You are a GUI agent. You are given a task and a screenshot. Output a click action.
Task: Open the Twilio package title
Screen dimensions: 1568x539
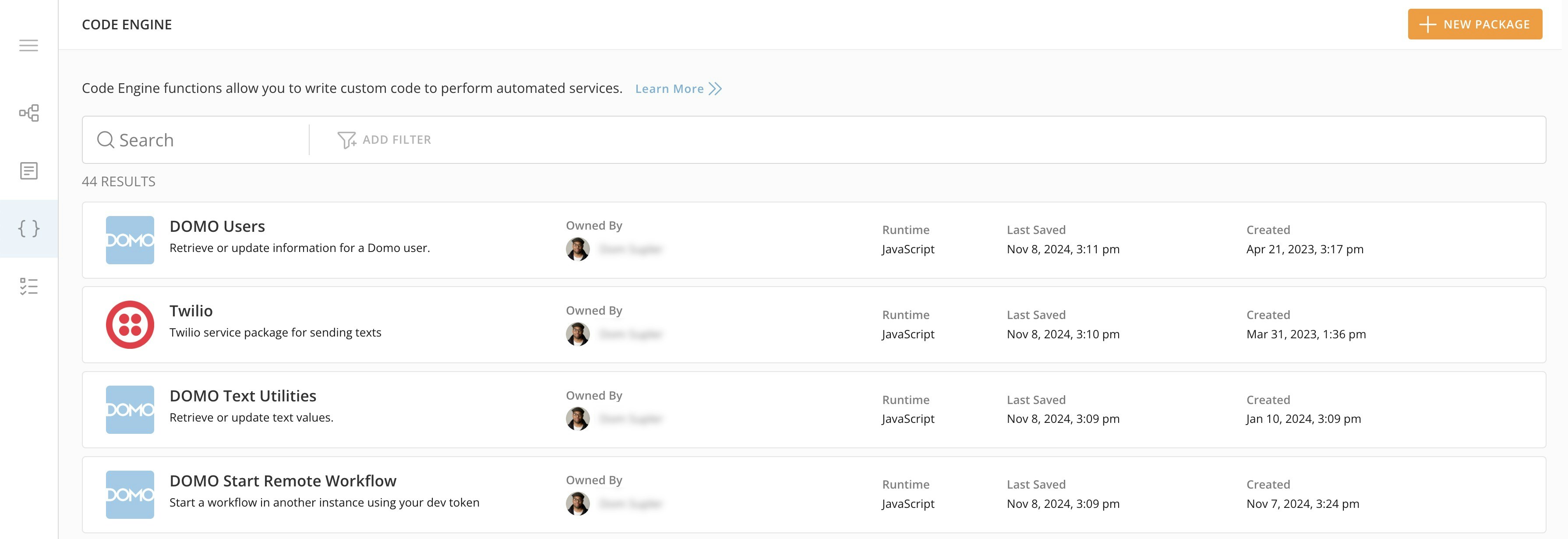[x=191, y=311]
